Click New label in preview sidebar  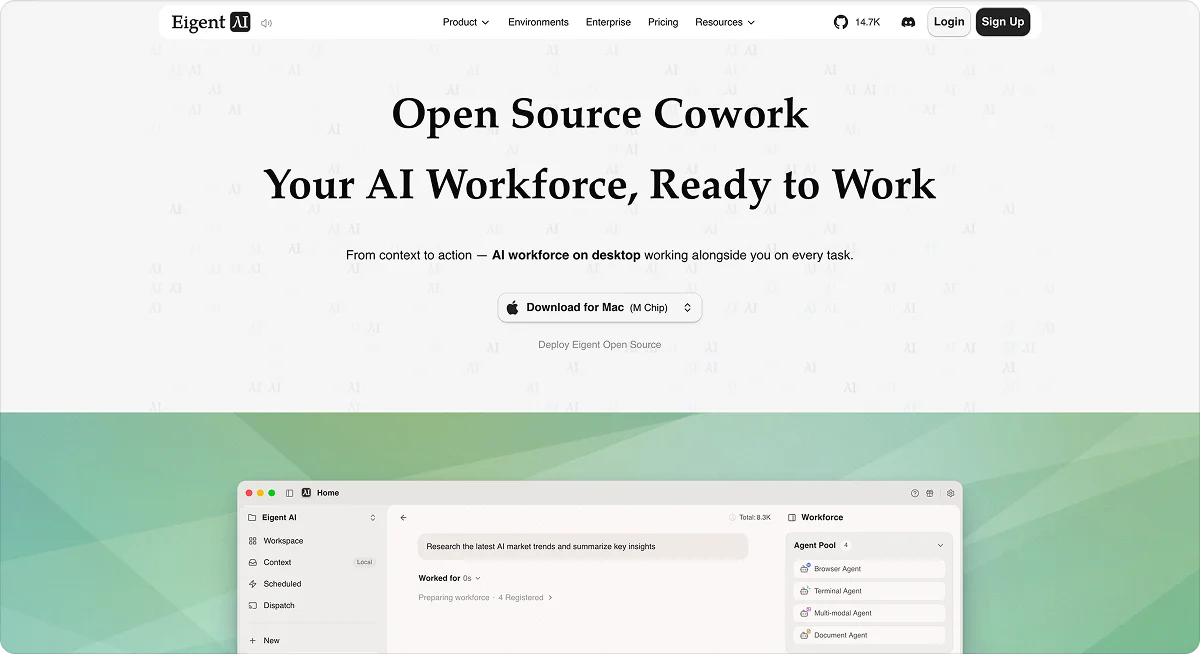[271, 641]
